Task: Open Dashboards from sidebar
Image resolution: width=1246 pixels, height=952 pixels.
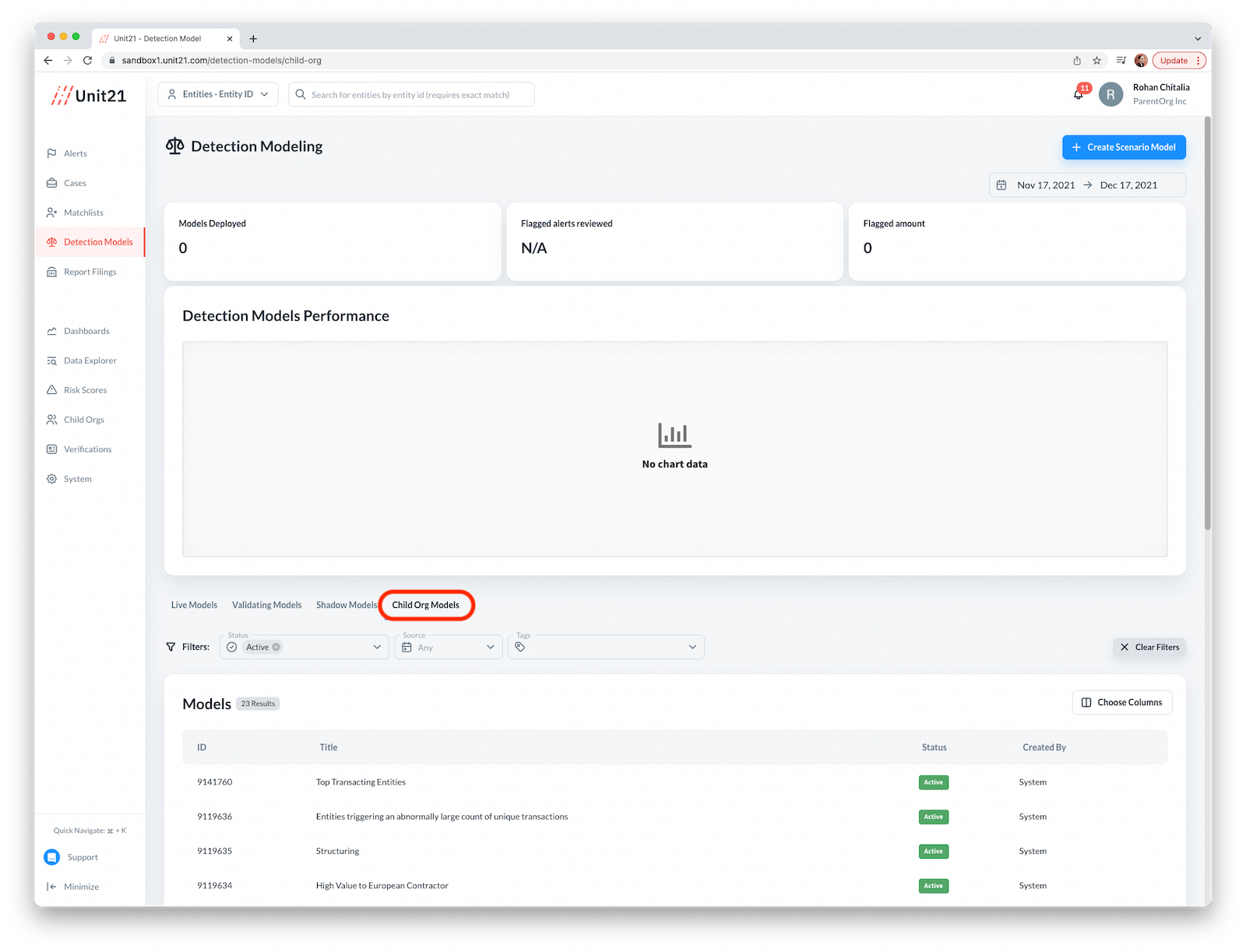Action: pyautogui.click(x=86, y=331)
